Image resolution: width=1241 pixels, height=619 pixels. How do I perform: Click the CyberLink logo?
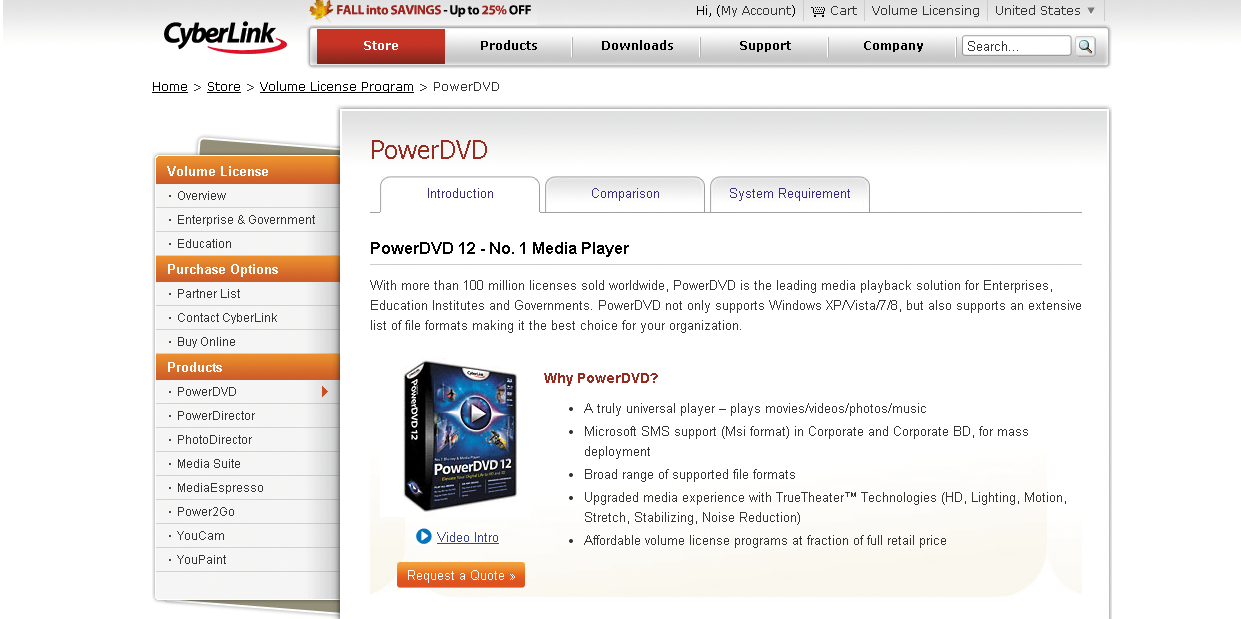coord(225,37)
